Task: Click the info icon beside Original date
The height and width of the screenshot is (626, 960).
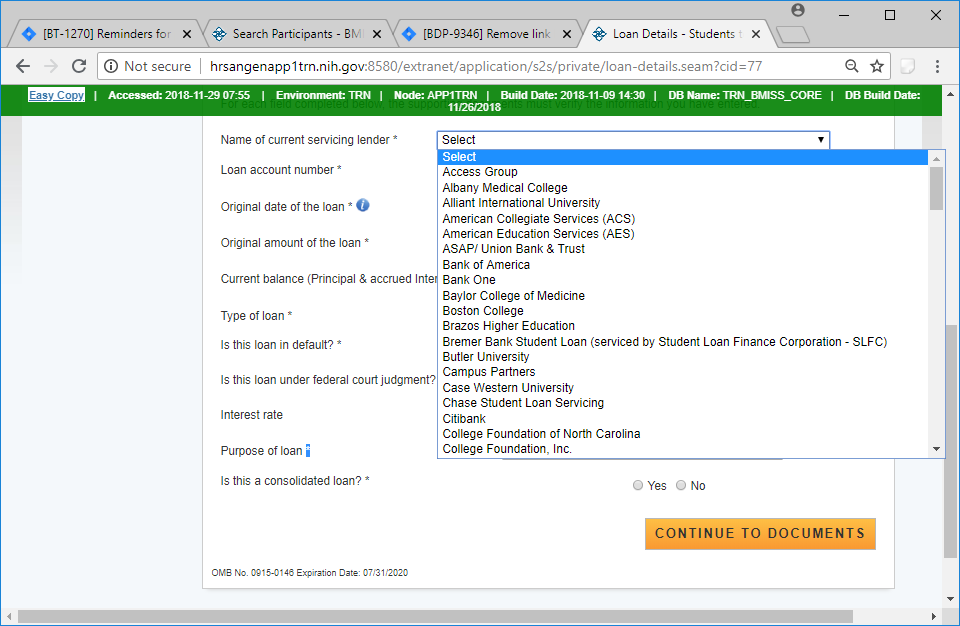Action: pyautogui.click(x=362, y=205)
